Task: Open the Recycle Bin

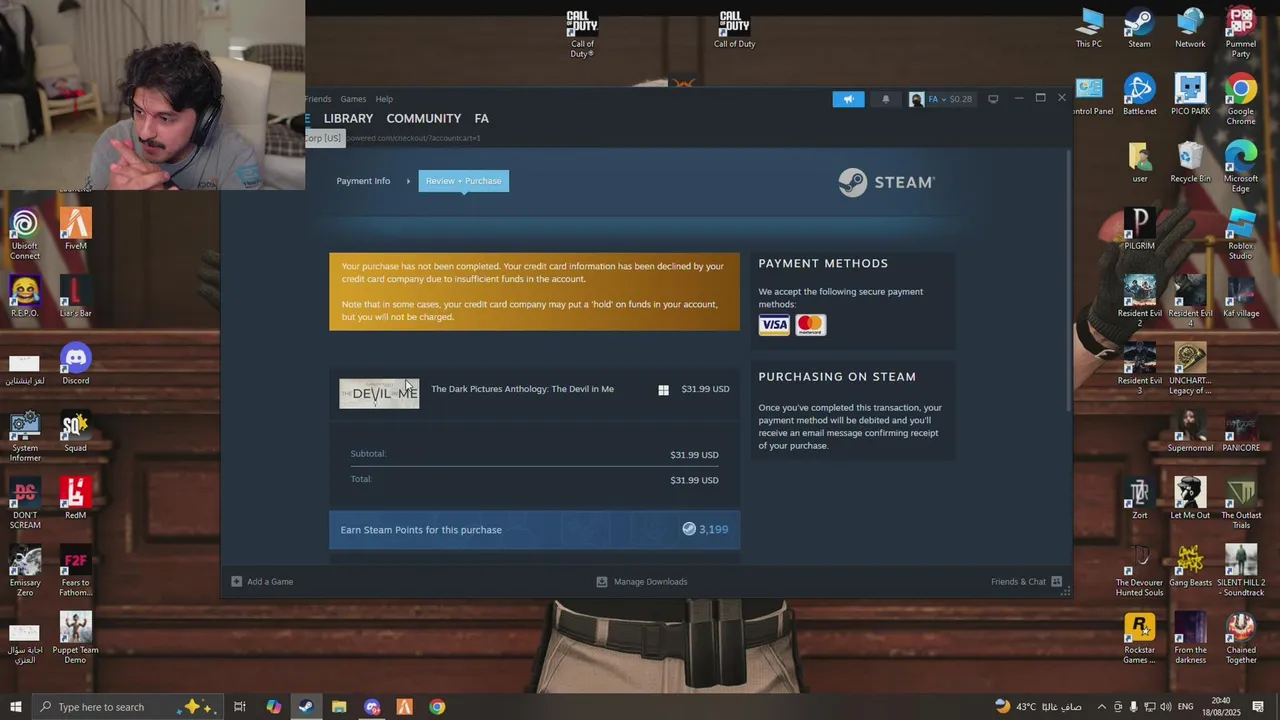Action: 1190,162
